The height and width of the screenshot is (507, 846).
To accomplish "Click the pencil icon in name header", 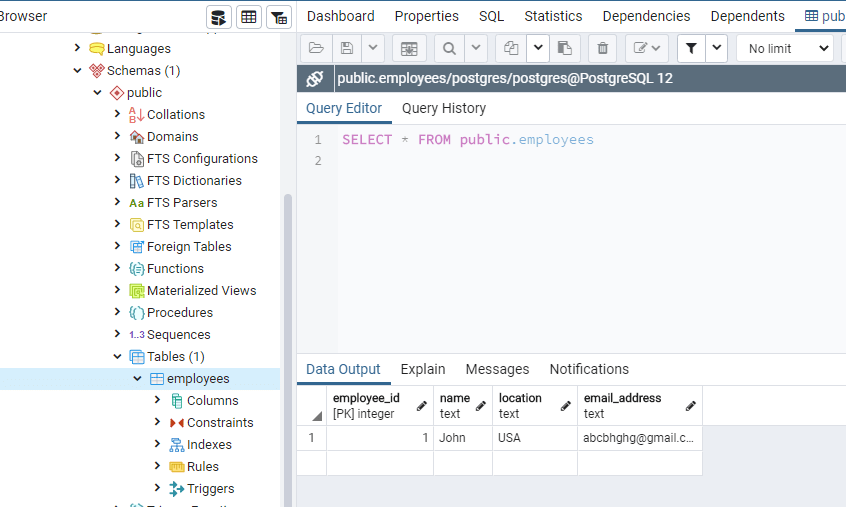I will pyautogui.click(x=481, y=406).
